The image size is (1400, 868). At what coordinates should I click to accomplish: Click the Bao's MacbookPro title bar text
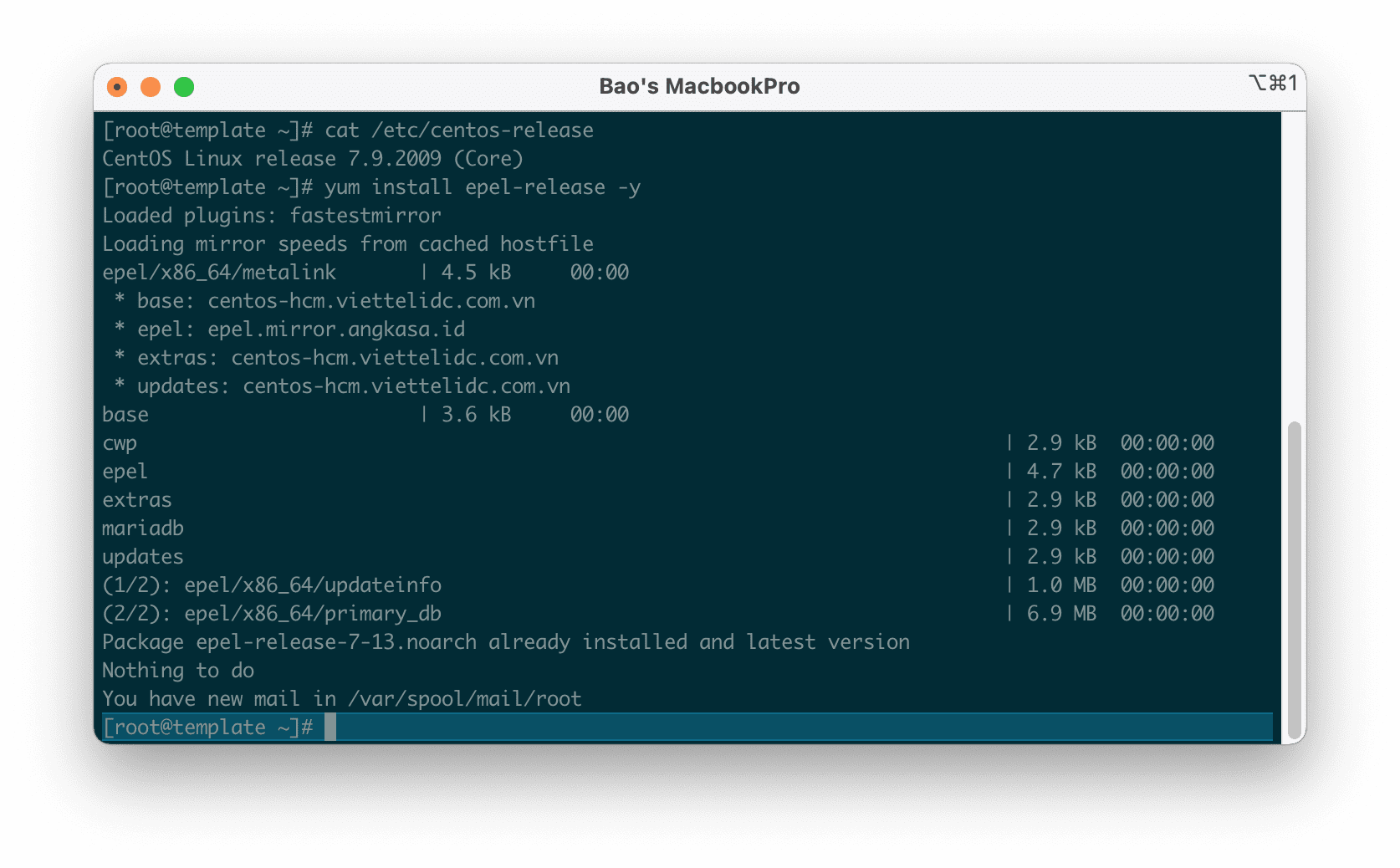[699, 85]
